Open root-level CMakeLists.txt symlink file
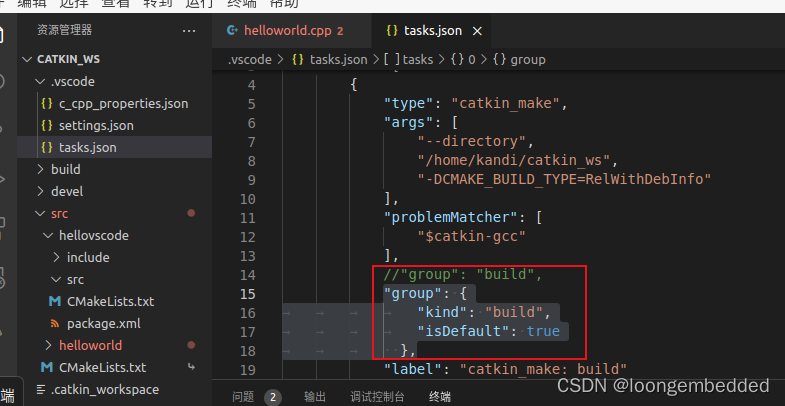 (114, 367)
